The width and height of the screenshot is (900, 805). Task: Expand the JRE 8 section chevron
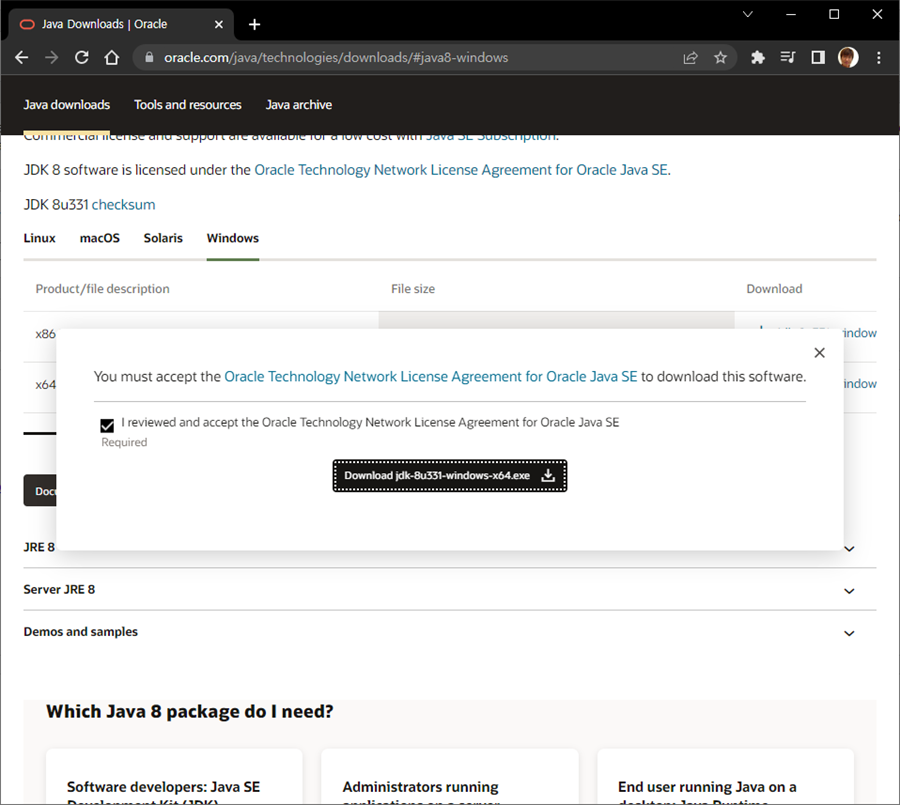point(849,549)
